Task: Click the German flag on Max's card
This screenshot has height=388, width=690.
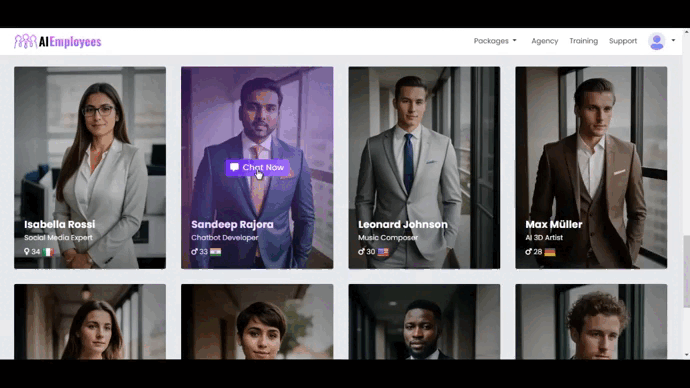Action: coord(550,252)
